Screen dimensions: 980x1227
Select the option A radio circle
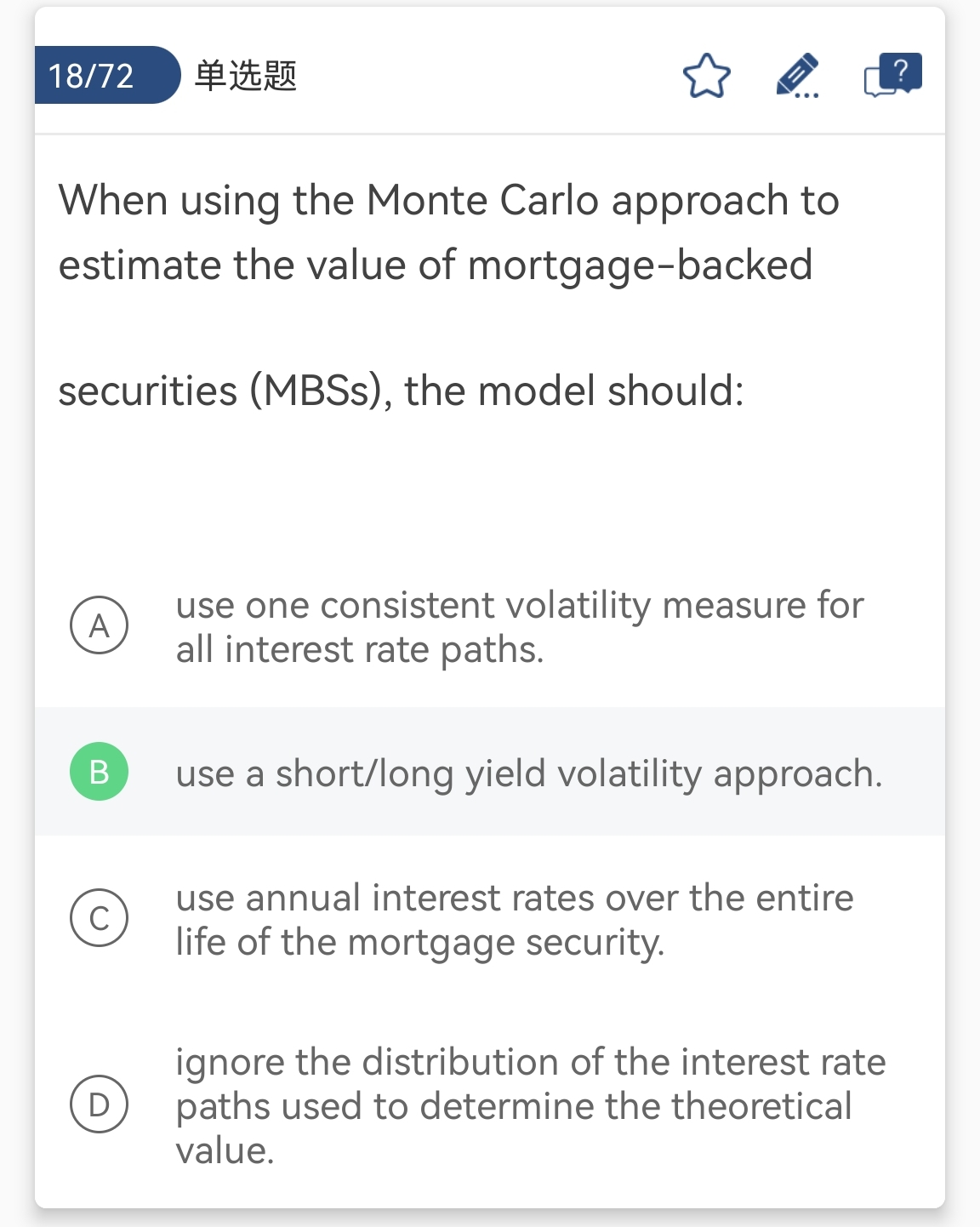tap(99, 625)
